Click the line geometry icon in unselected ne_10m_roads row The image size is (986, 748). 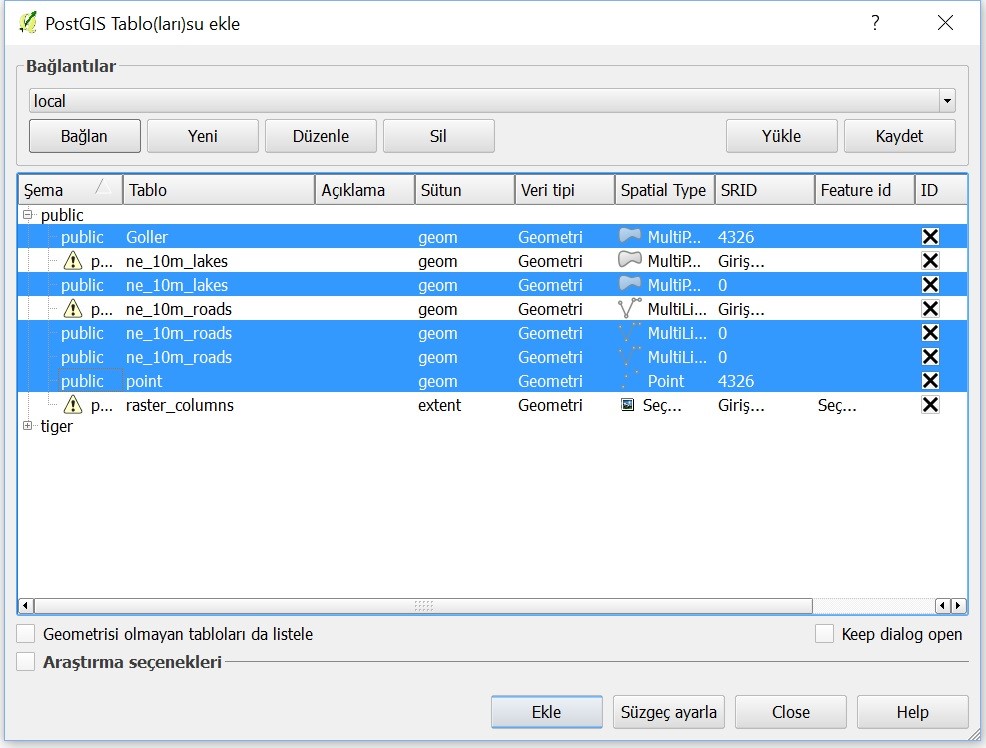coord(629,309)
